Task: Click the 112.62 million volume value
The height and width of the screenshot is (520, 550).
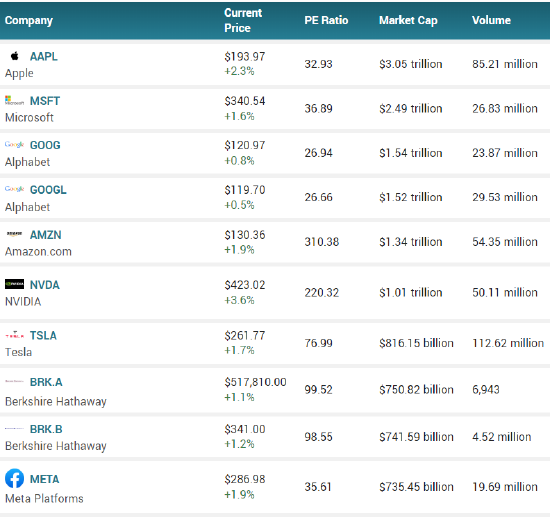Action: click(x=508, y=343)
